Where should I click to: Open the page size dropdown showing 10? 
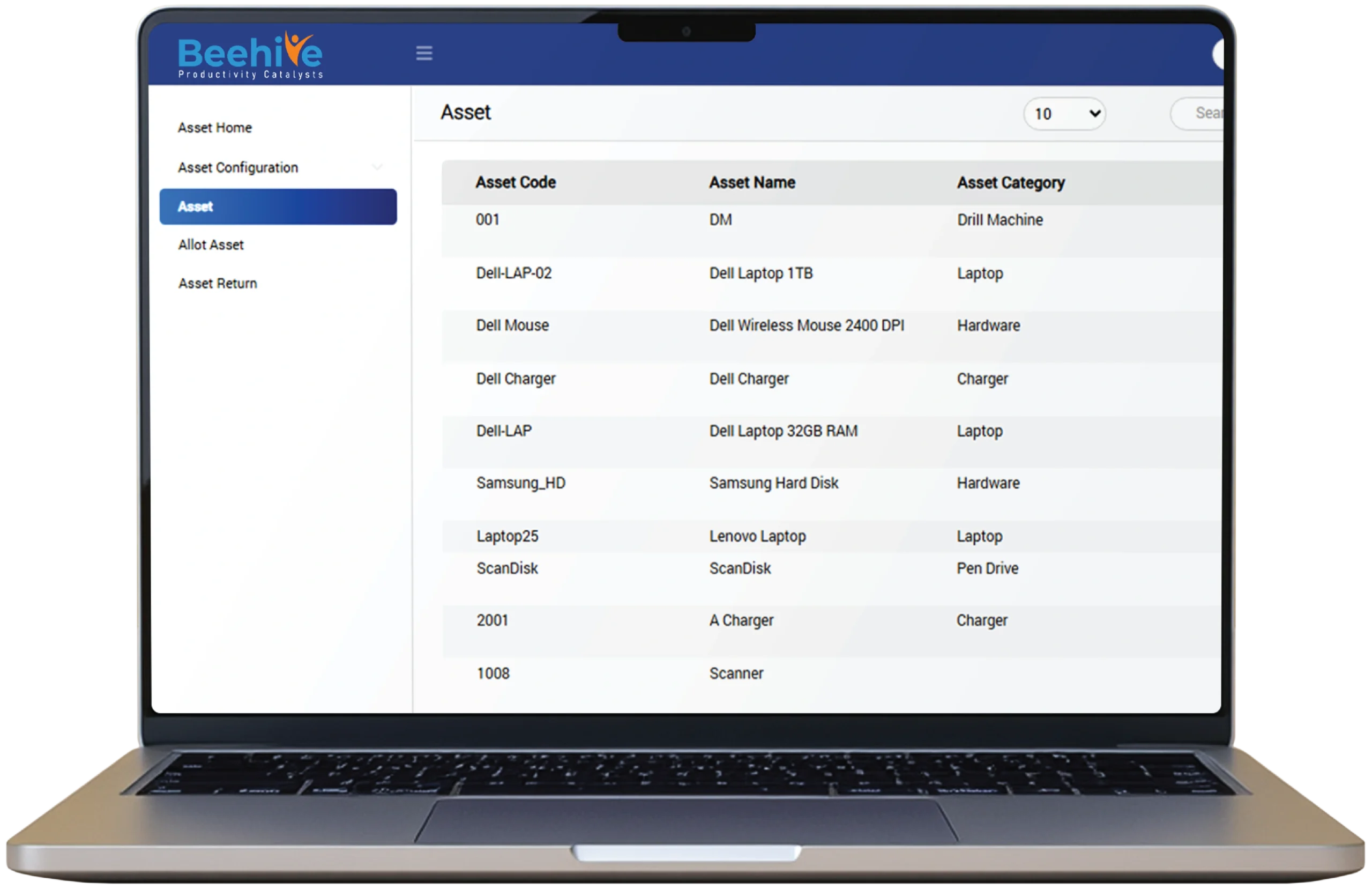pos(1064,114)
